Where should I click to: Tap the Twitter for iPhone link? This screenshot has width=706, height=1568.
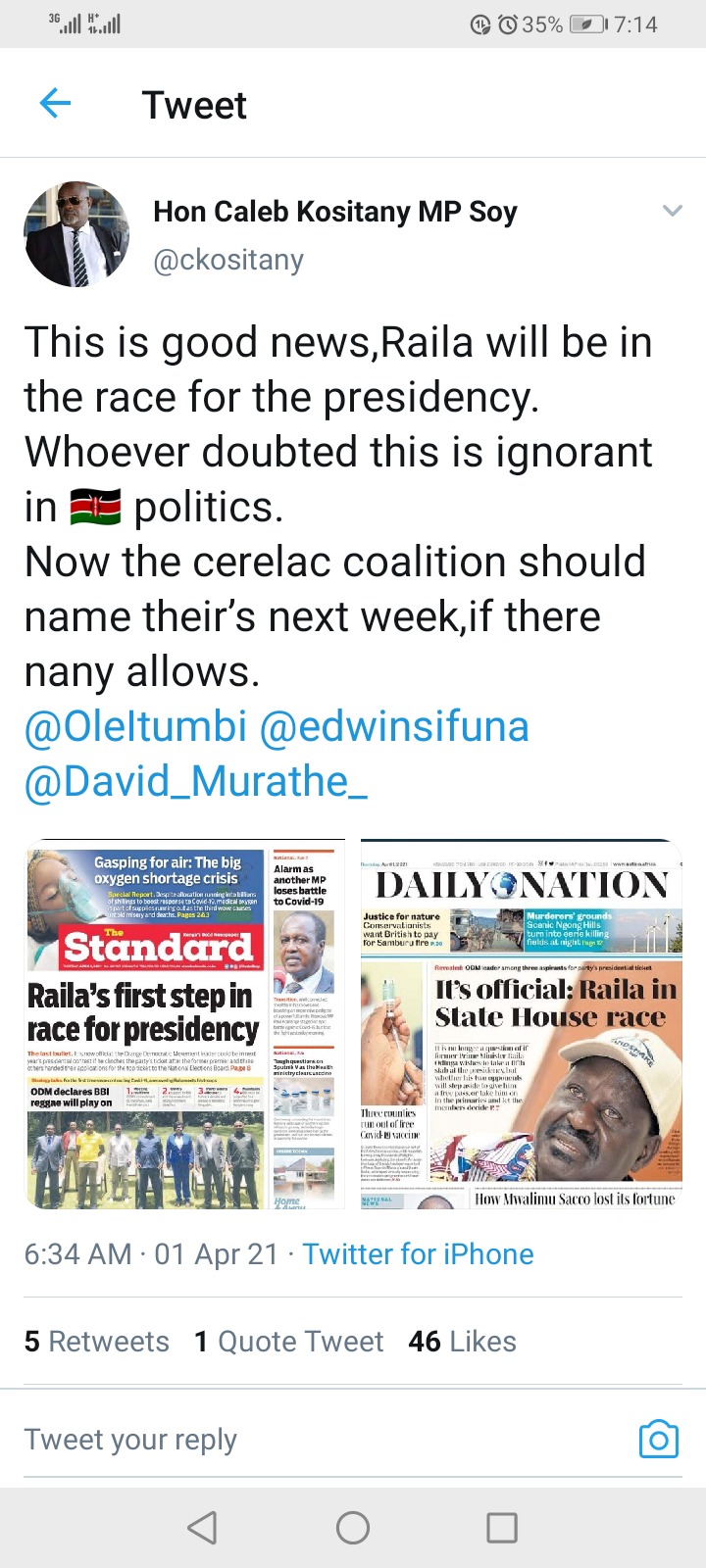(418, 1254)
